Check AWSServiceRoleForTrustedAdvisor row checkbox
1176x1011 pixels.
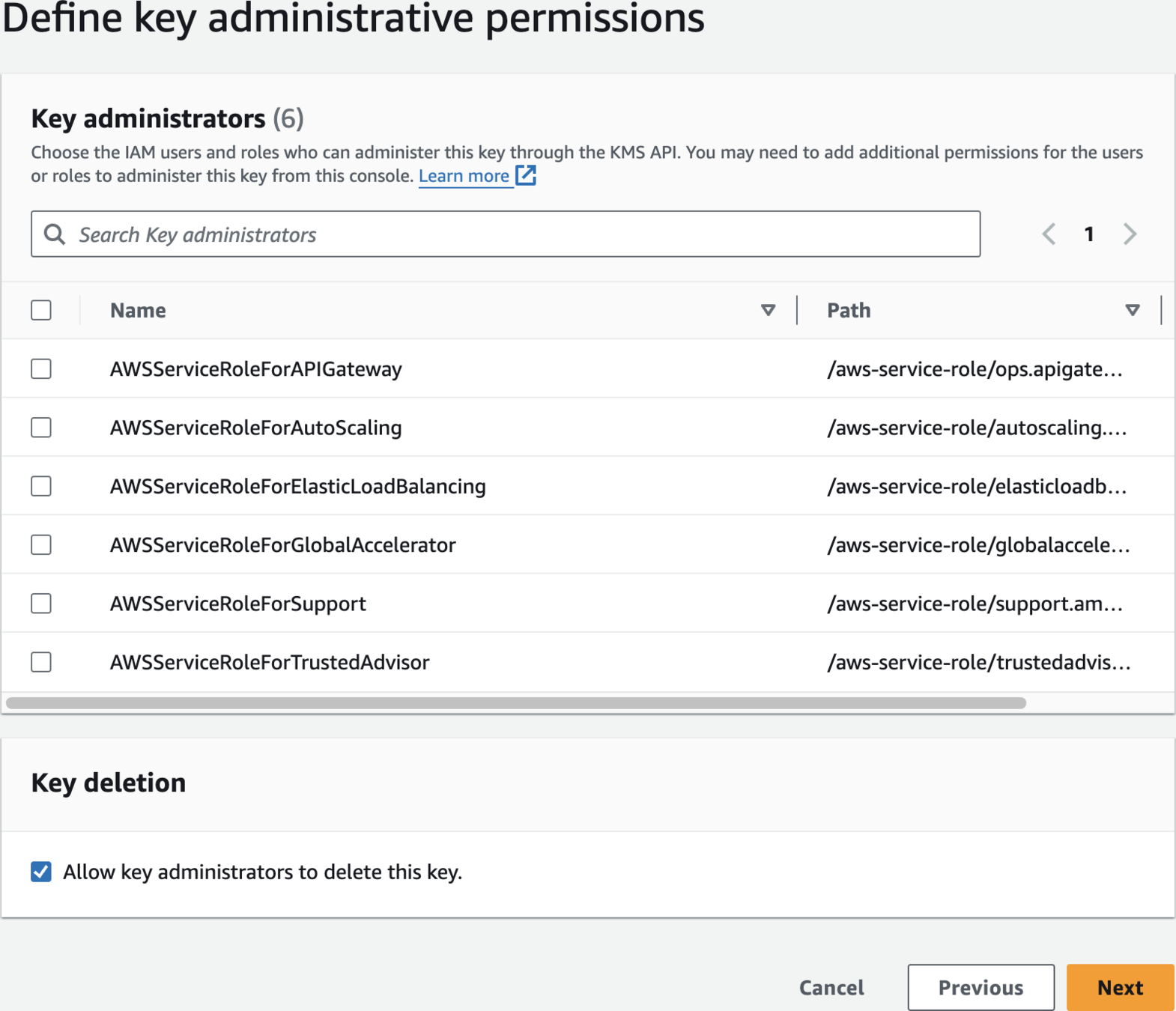click(x=41, y=662)
